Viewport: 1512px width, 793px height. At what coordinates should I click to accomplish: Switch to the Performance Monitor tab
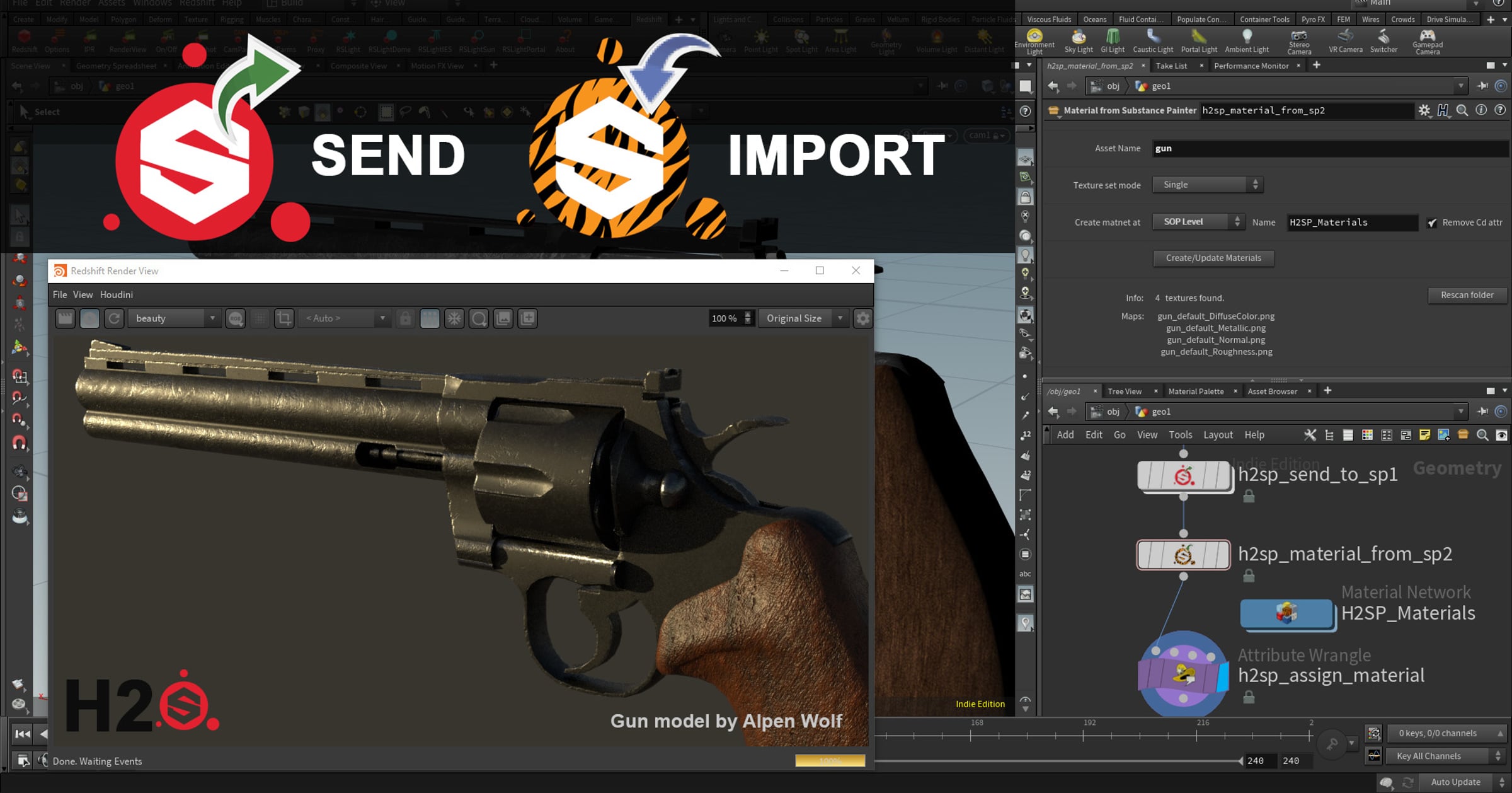1251,66
